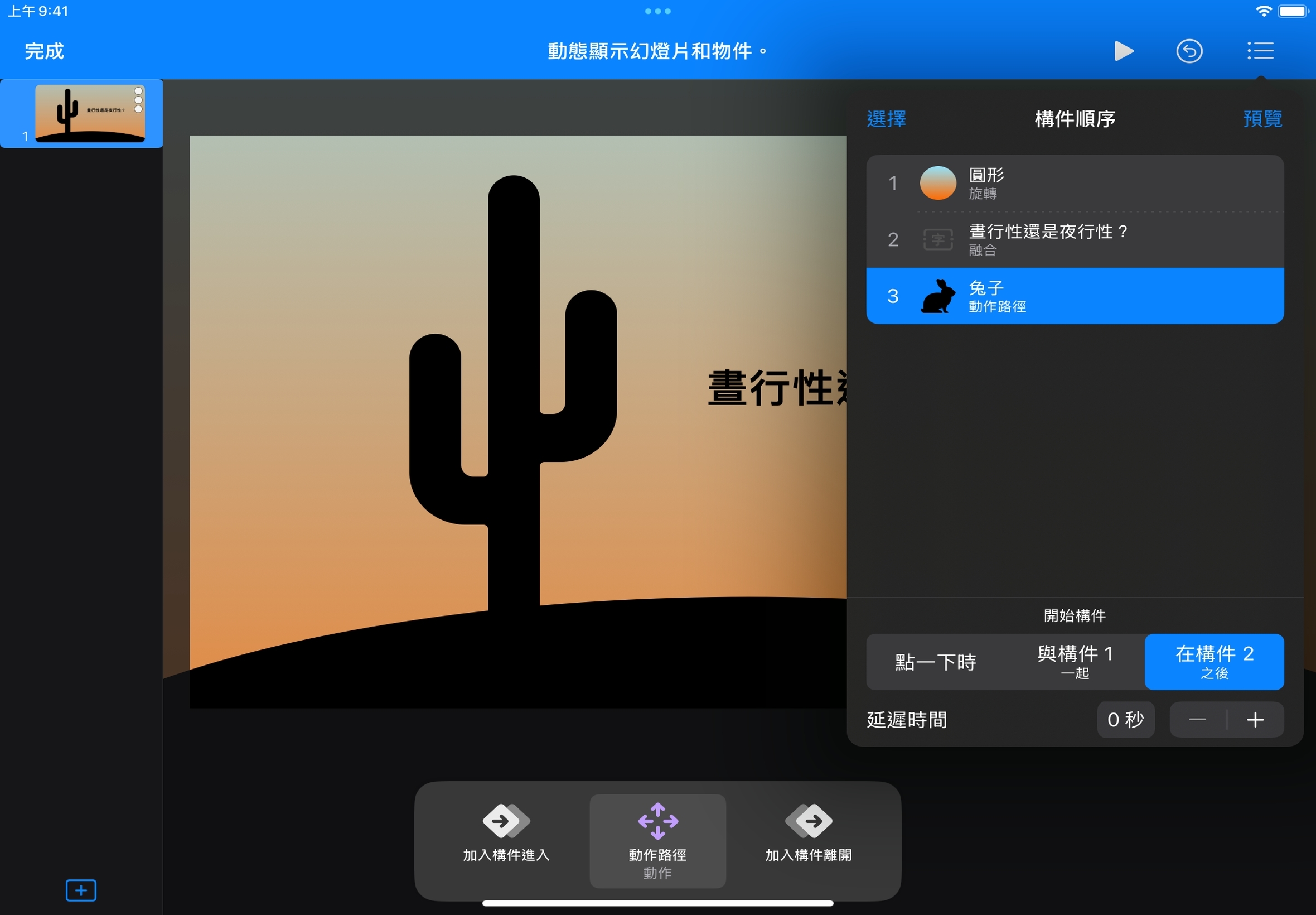Choose the 動作路徑 action icon

pos(657,820)
